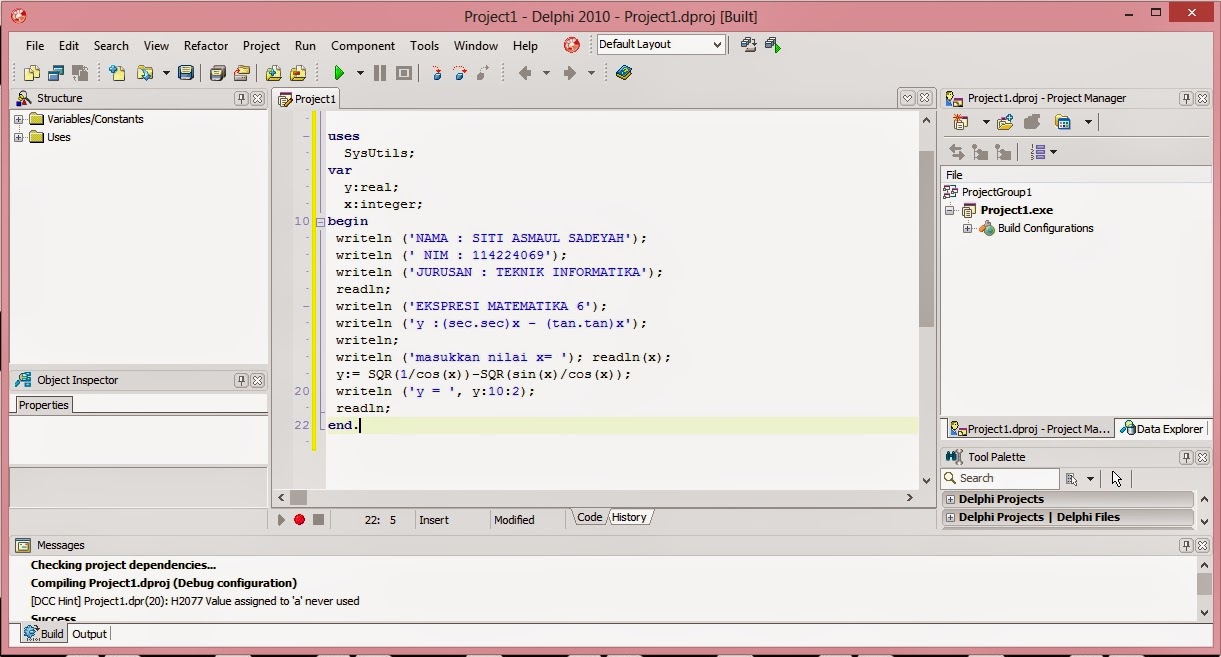Click the red globe icon beside Help

coord(571,45)
